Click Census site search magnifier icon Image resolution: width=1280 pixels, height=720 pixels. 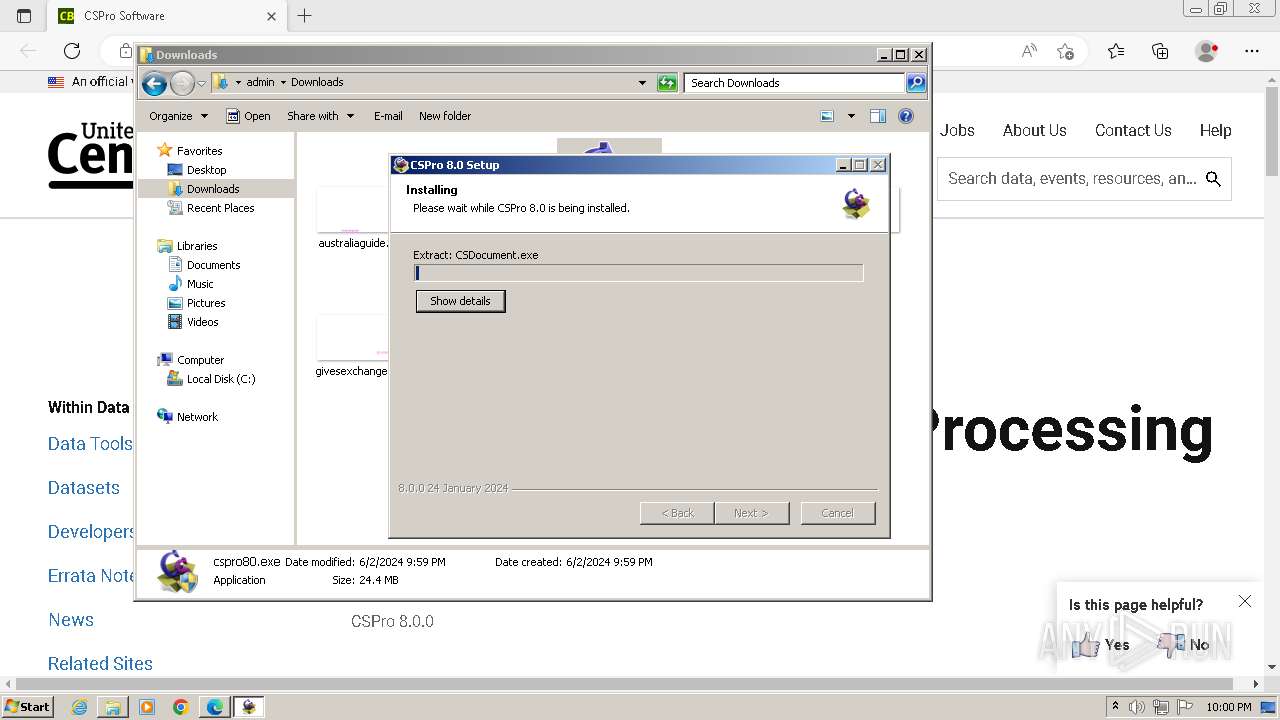click(1213, 179)
